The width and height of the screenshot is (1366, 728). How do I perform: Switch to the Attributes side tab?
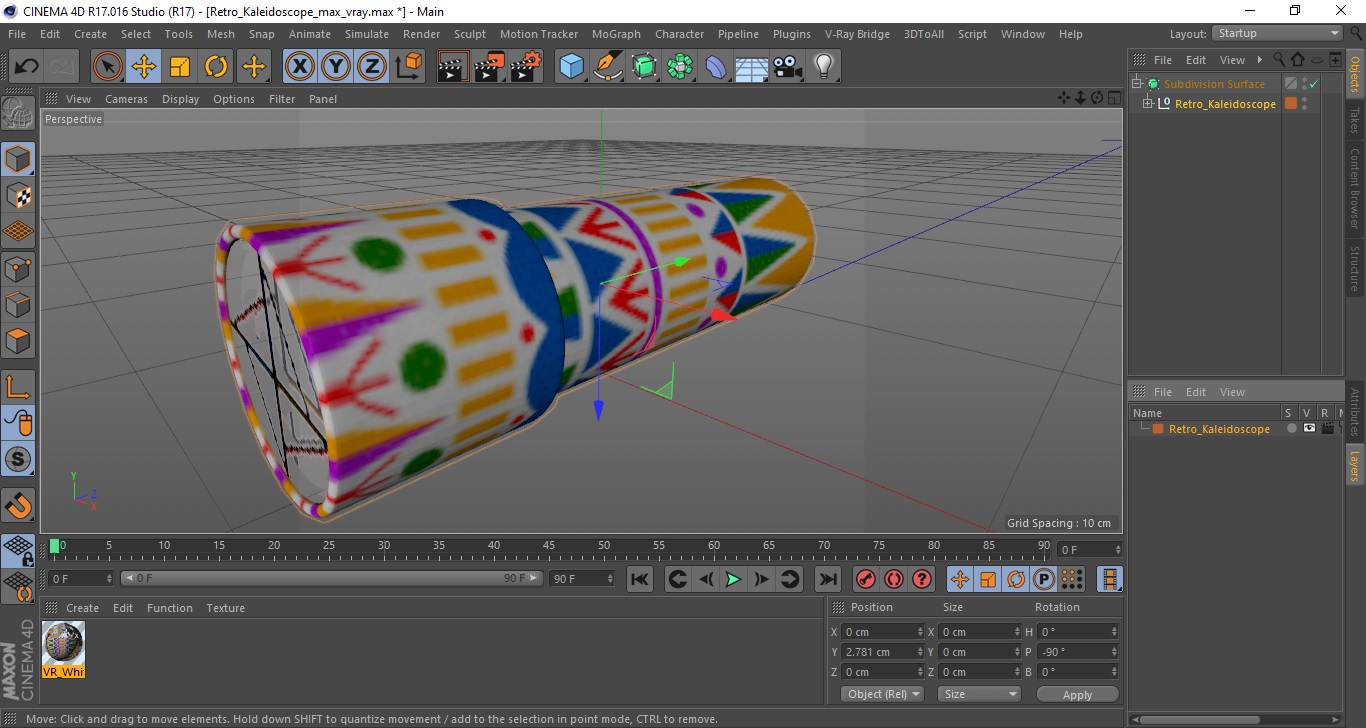[x=1355, y=411]
